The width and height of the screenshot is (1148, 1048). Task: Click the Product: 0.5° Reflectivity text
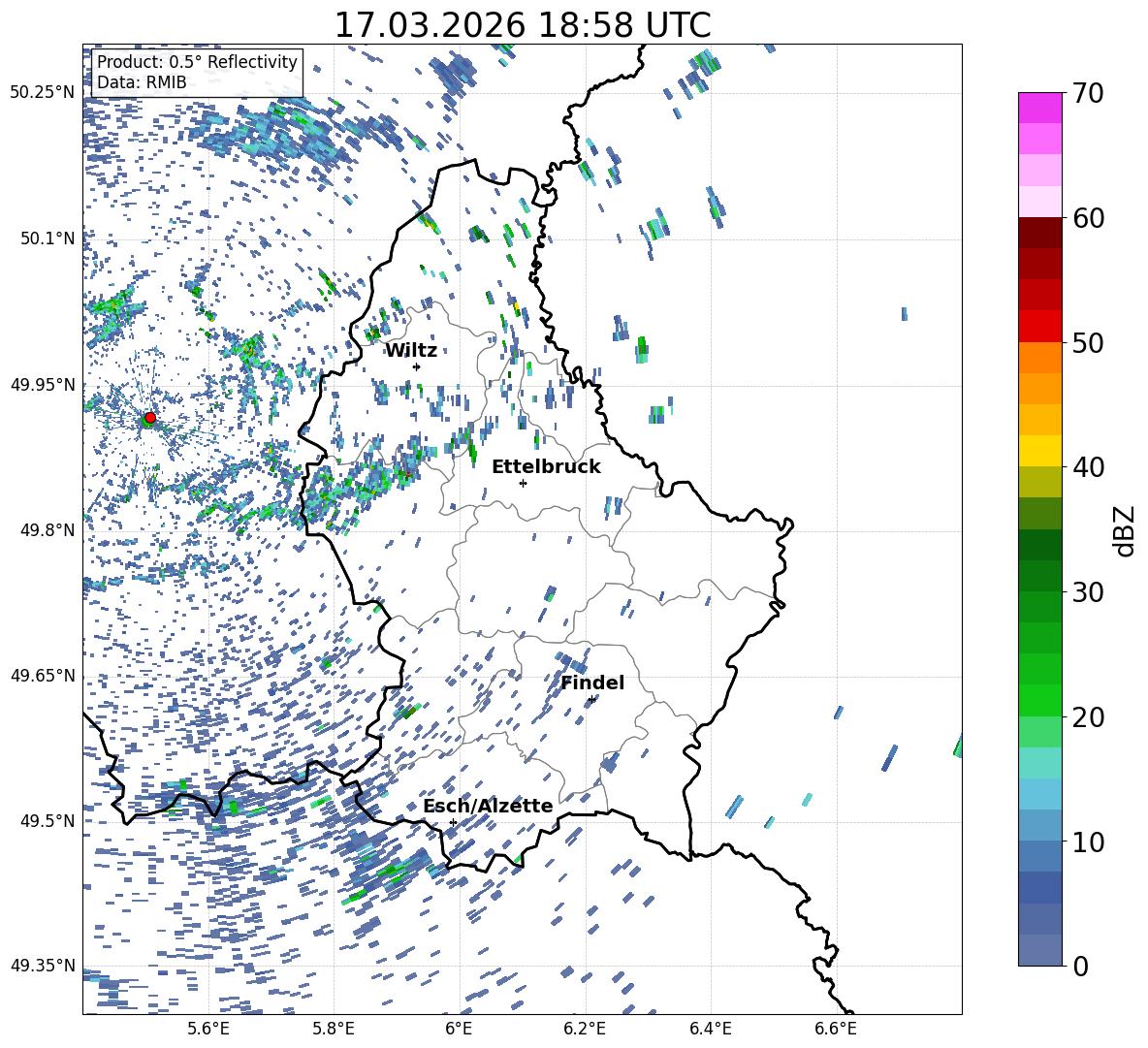197,62
